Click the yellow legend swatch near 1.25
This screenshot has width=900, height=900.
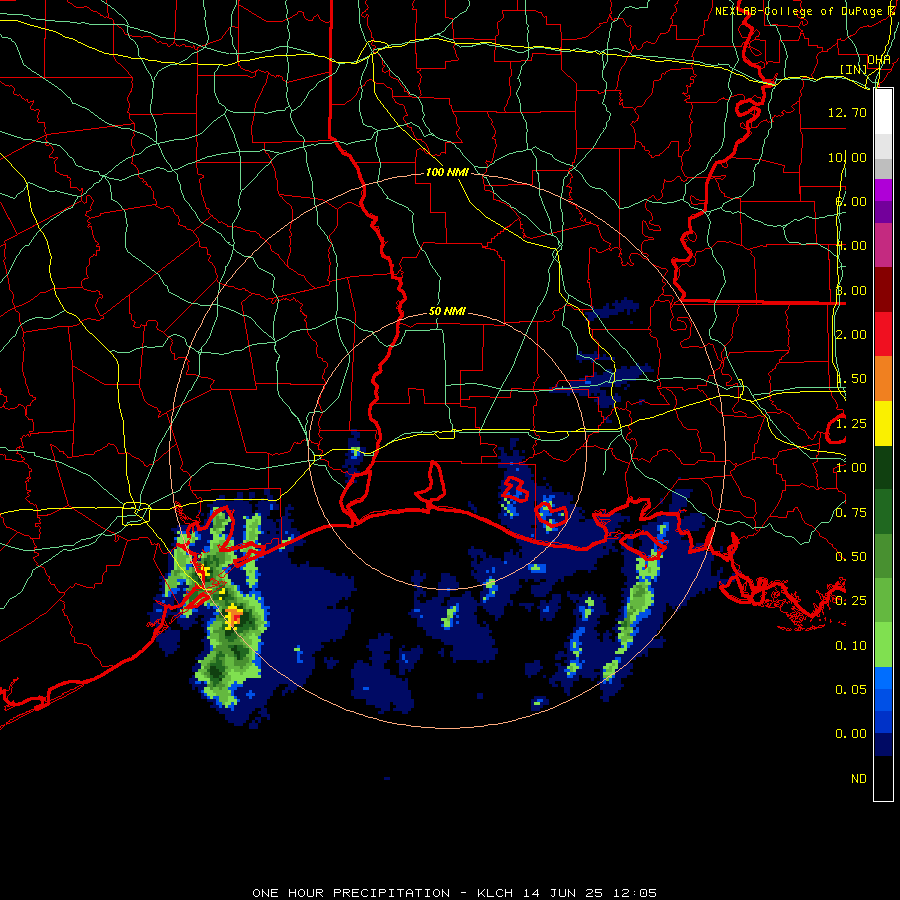(x=883, y=423)
